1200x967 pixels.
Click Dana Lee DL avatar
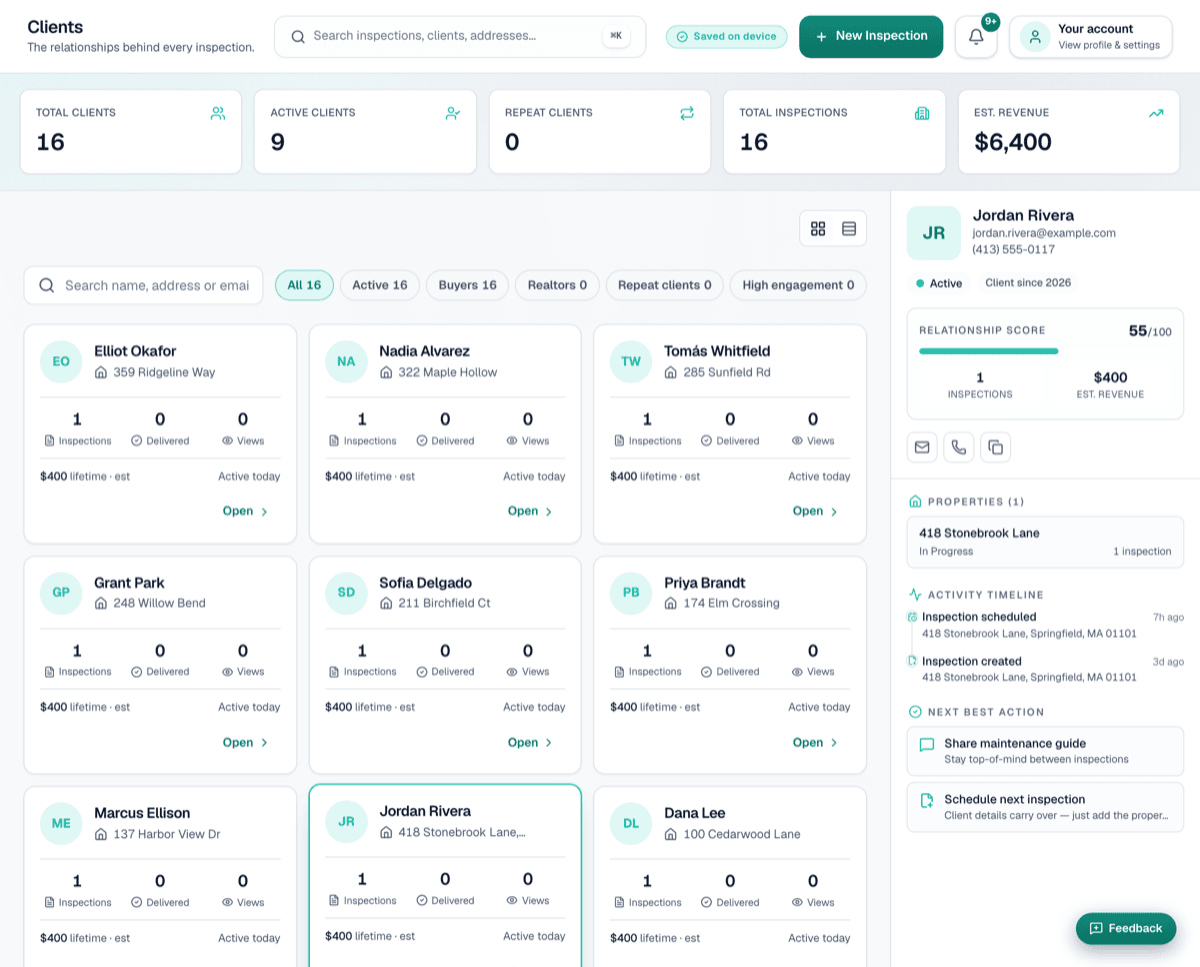coord(631,823)
